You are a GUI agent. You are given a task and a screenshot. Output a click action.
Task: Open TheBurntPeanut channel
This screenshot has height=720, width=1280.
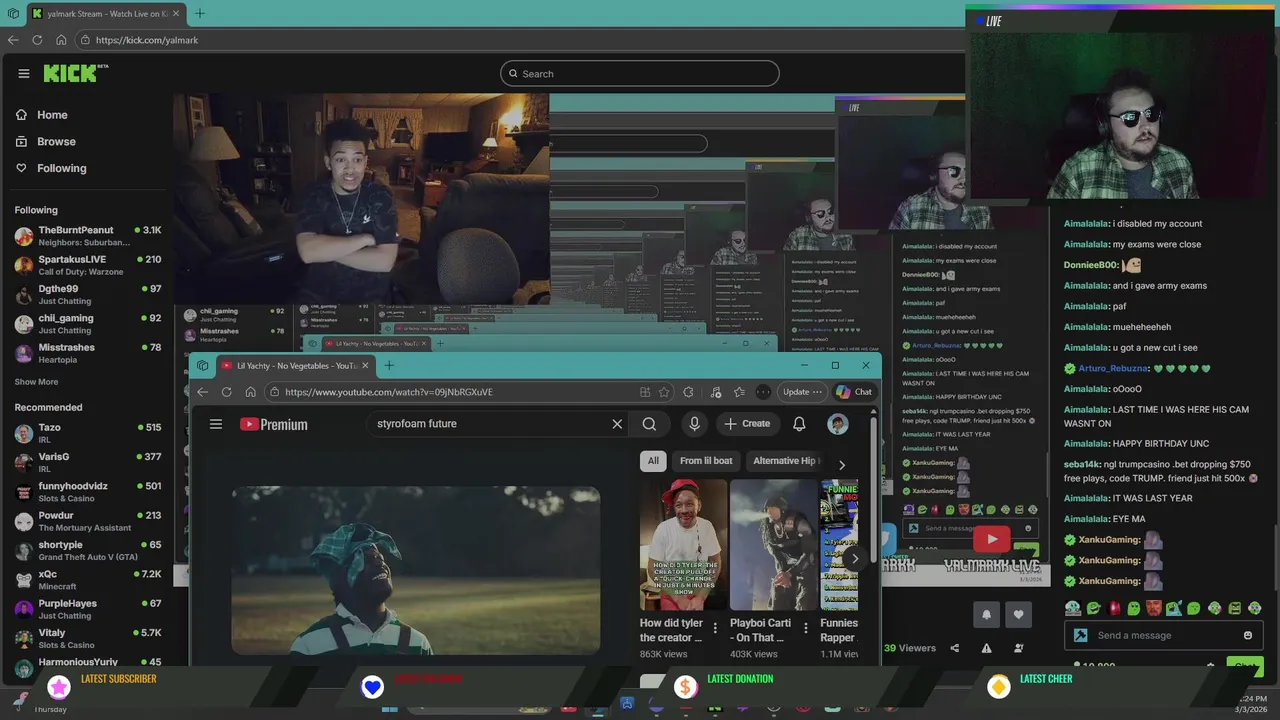coord(88,236)
